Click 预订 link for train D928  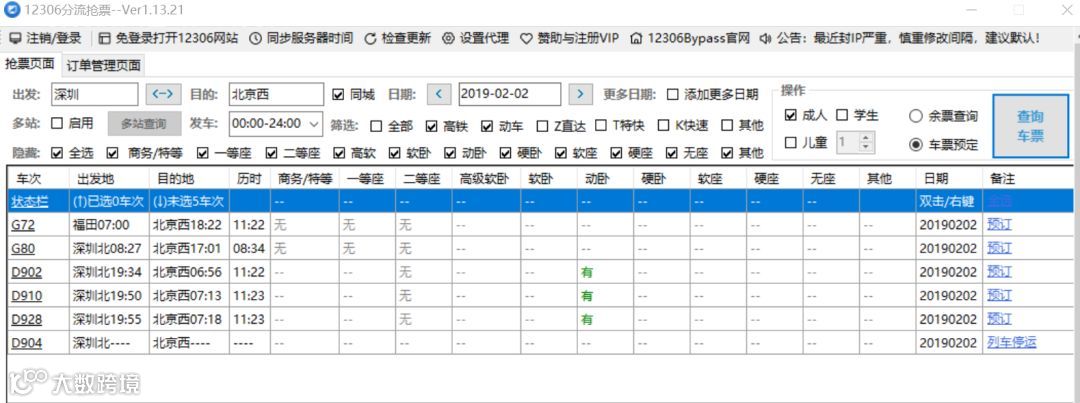click(999, 319)
